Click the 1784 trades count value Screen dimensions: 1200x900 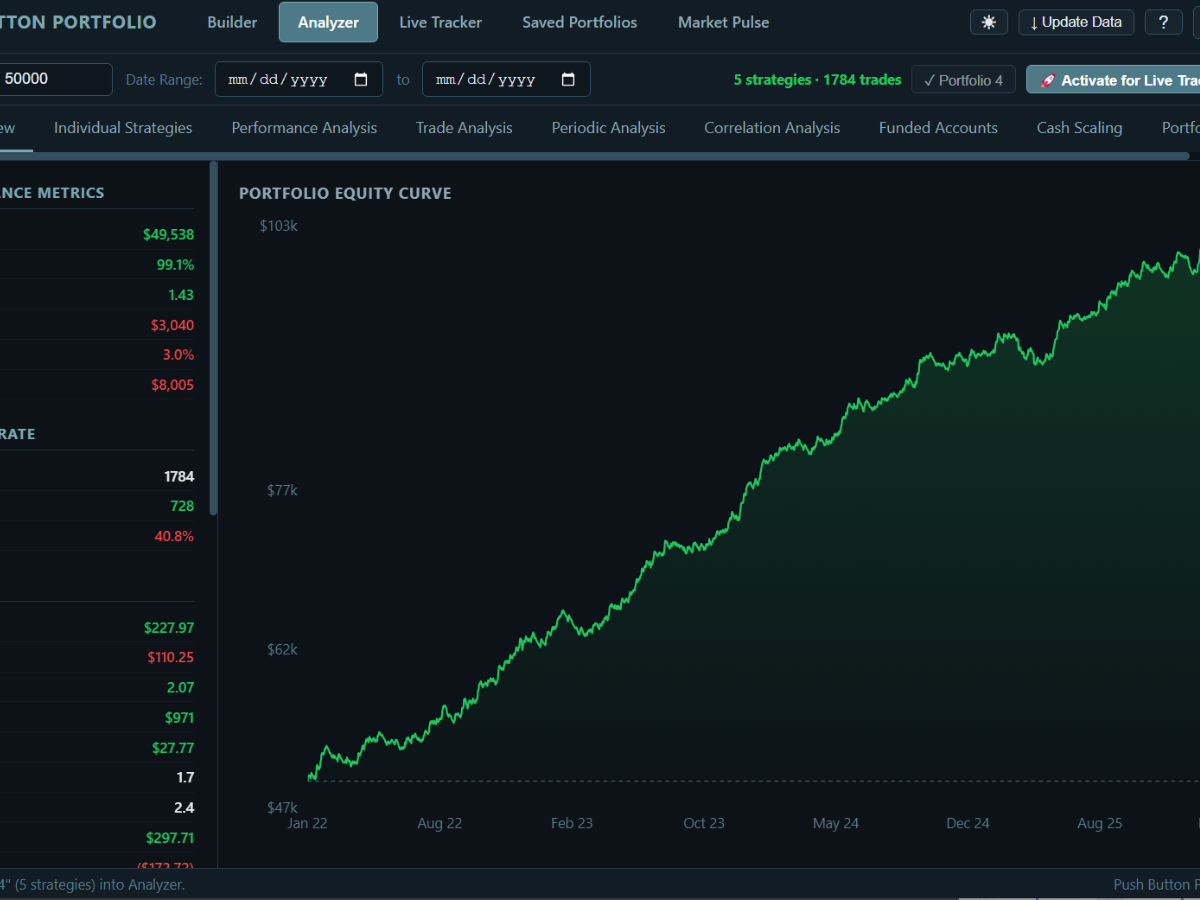tap(179, 477)
